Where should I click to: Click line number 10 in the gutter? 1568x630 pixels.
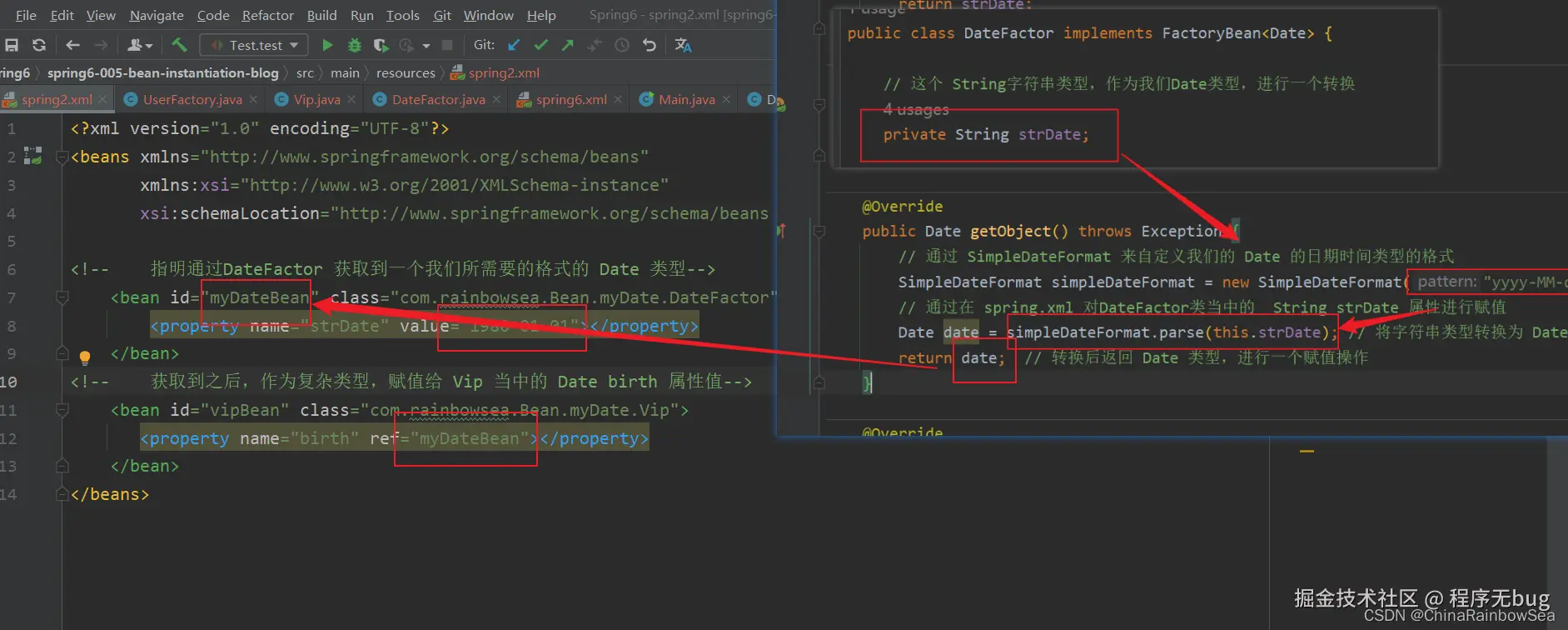tap(8, 382)
